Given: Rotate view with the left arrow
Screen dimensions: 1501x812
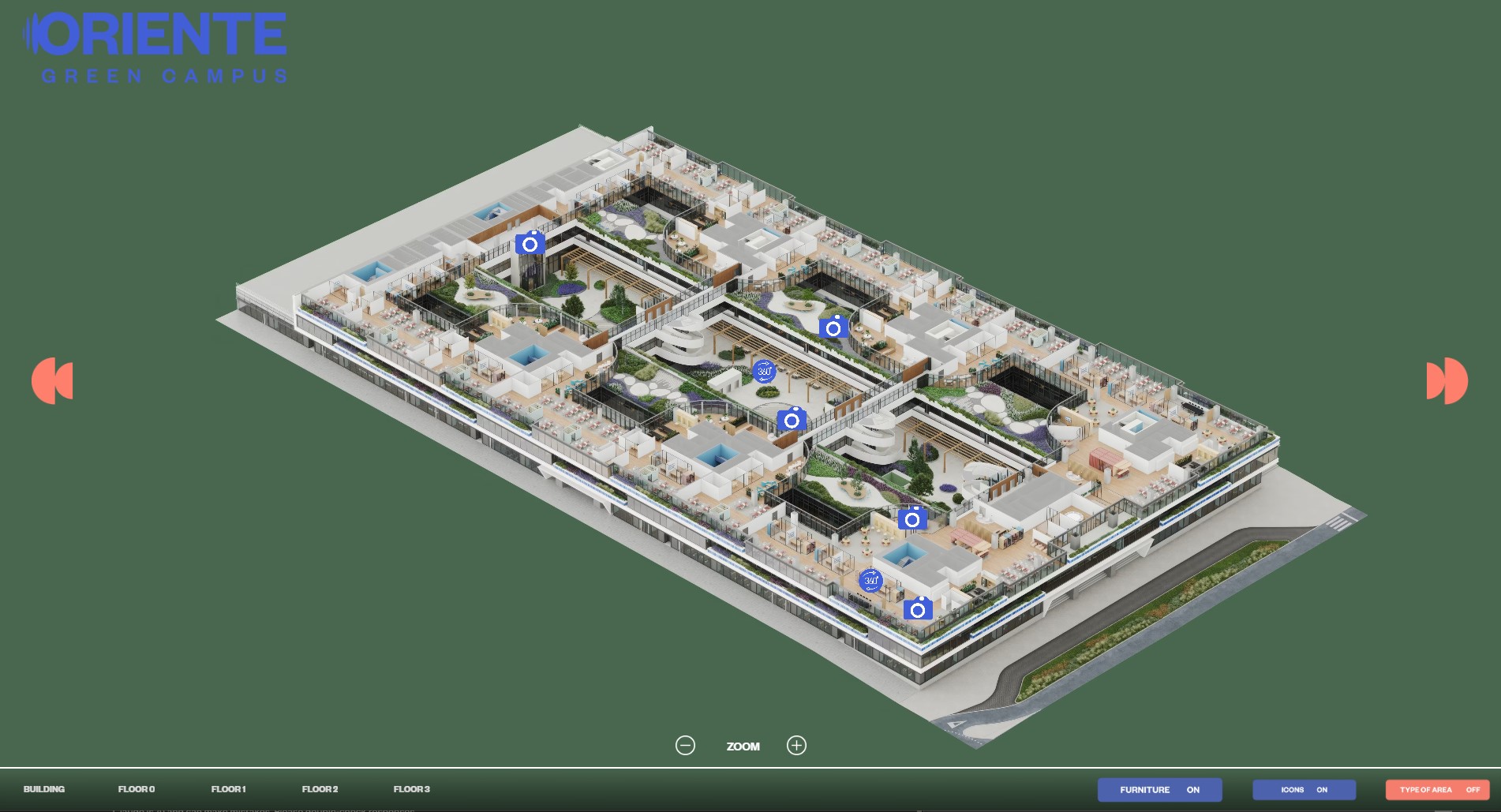Looking at the screenshot, I should point(52,380).
